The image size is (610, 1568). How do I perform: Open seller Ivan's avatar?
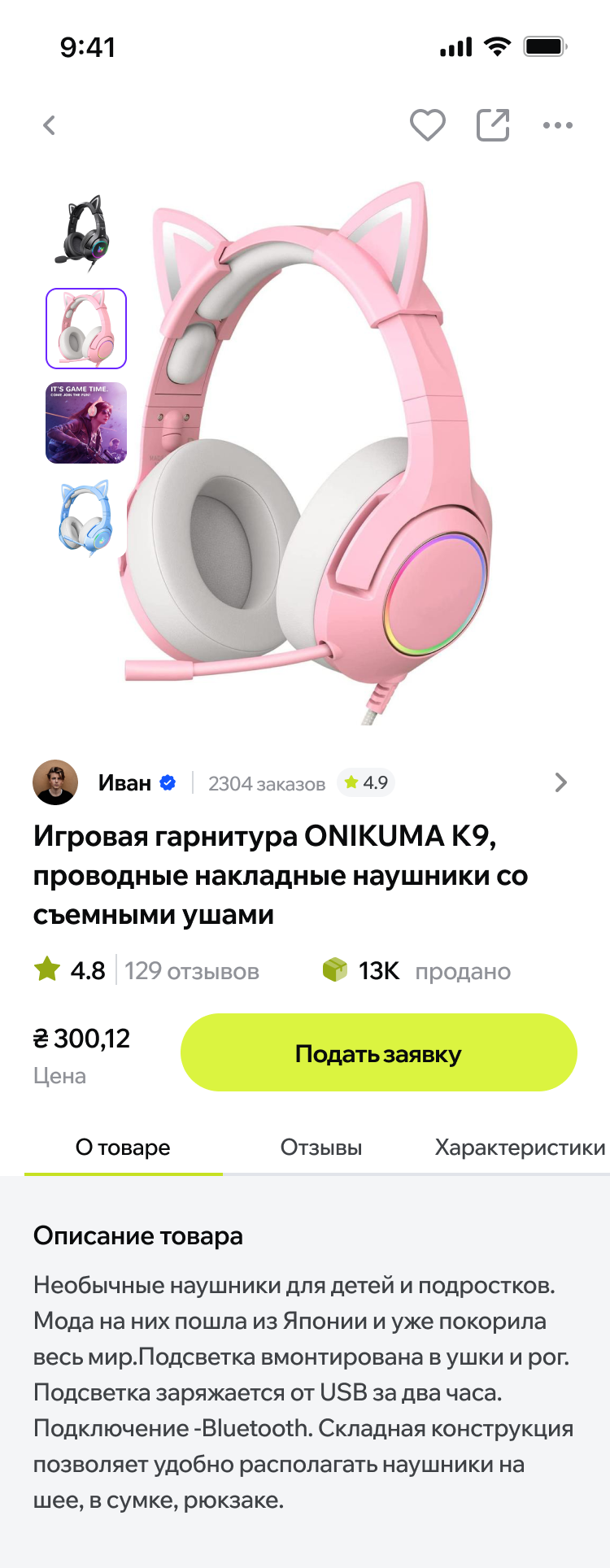(55, 782)
